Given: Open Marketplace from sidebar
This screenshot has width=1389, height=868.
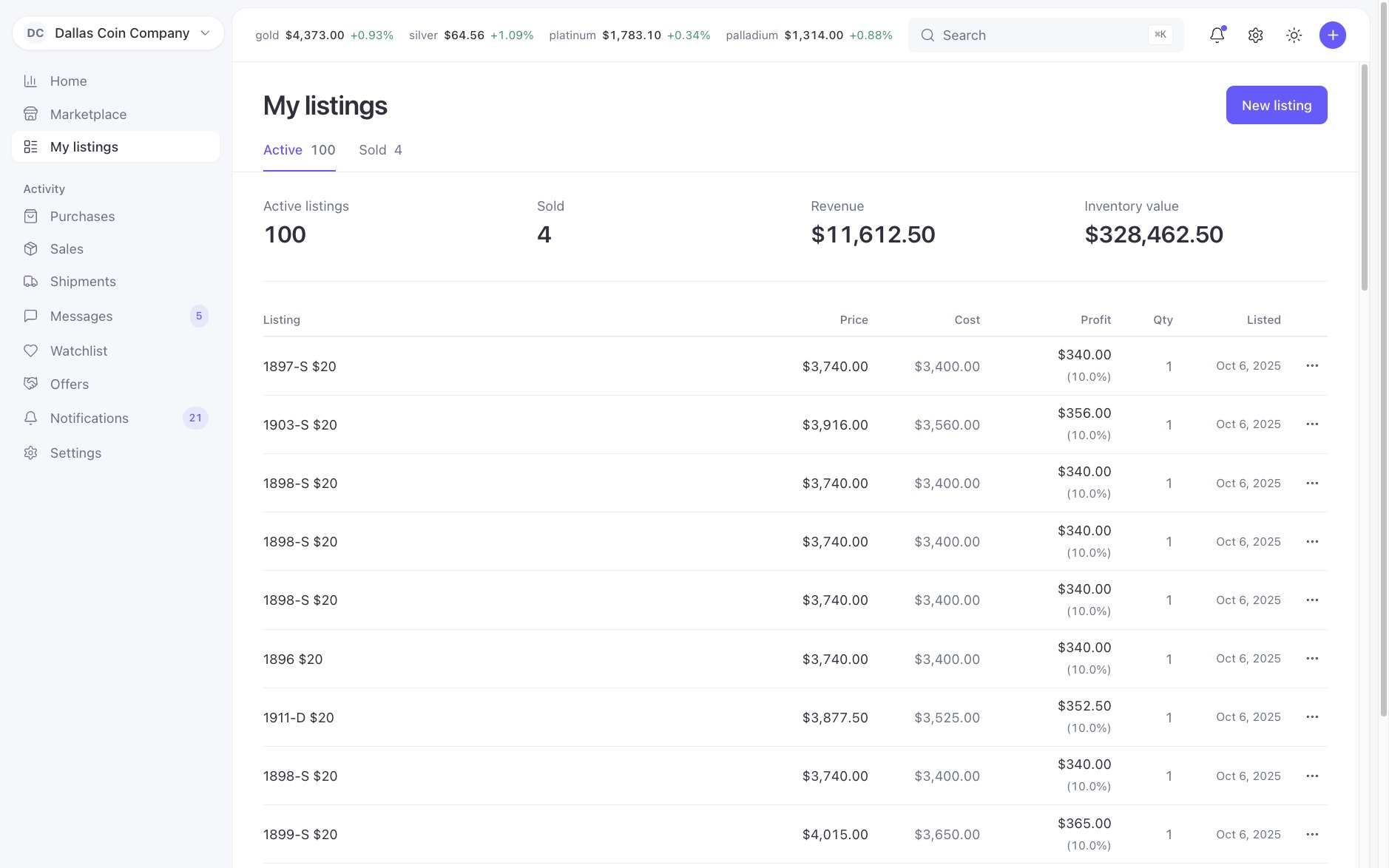Looking at the screenshot, I should pos(115,114).
